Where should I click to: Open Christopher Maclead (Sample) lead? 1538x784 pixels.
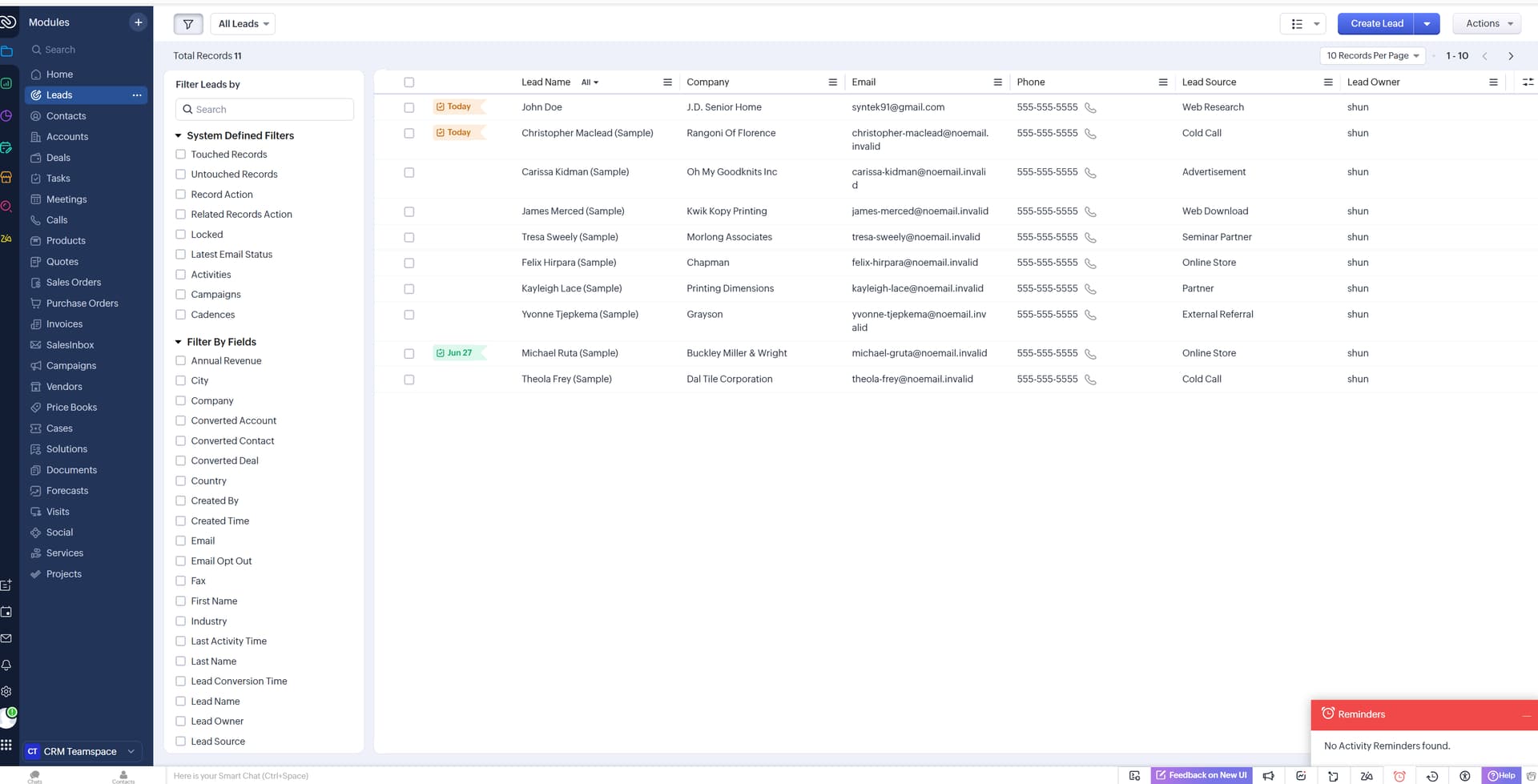(x=587, y=133)
